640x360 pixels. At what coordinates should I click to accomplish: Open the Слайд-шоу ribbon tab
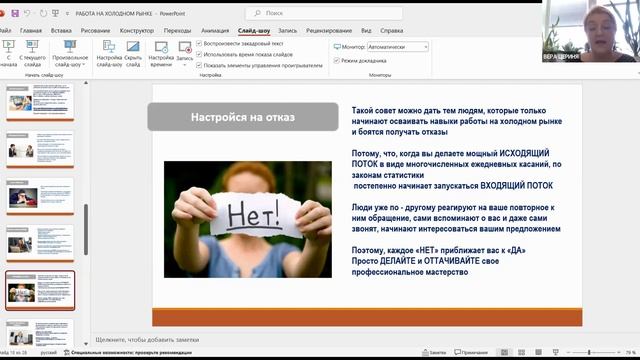pyautogui.click(x=254, y=31)
